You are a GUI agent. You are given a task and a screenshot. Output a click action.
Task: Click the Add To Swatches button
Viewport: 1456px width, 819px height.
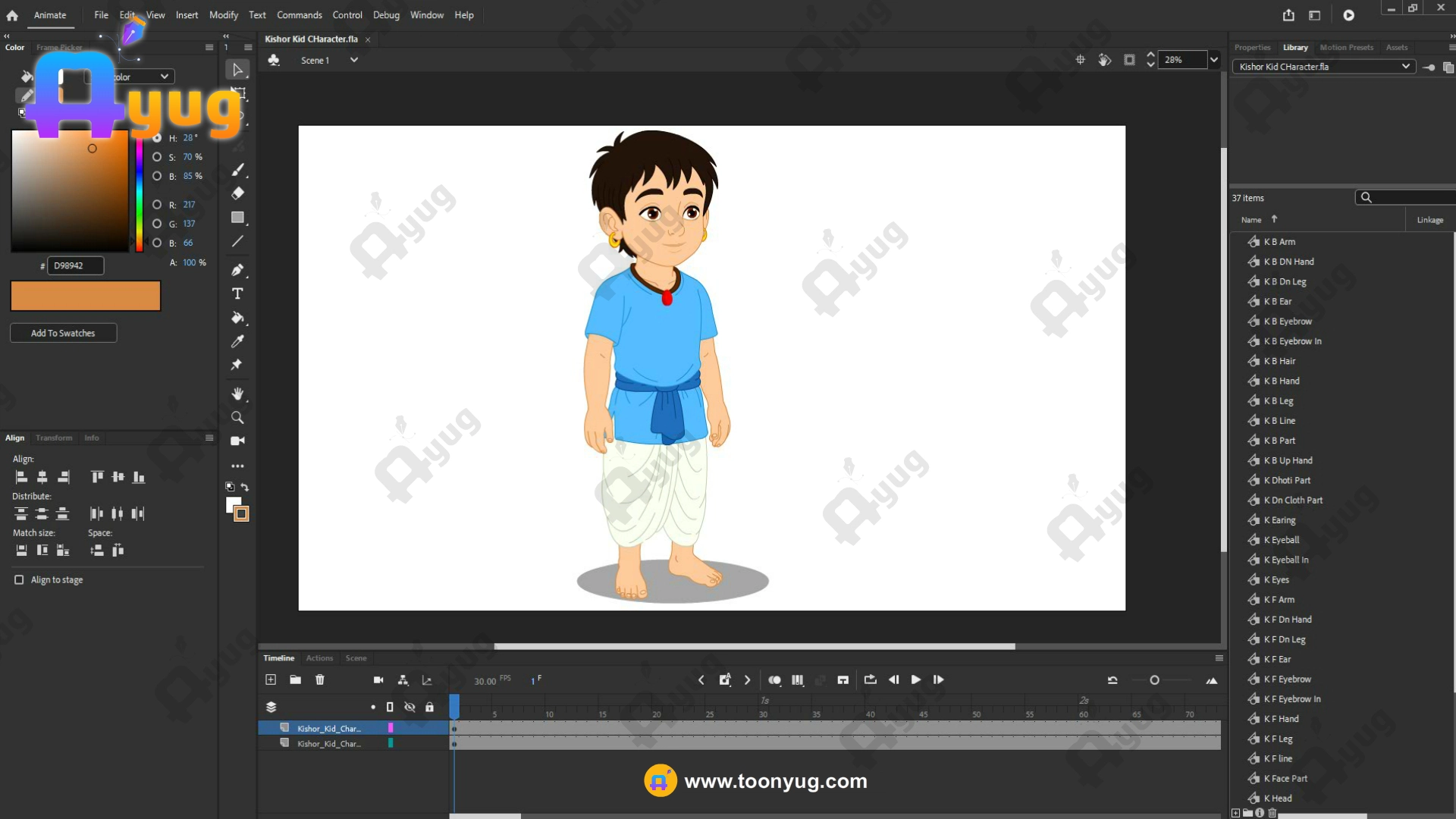click(63, 333)
